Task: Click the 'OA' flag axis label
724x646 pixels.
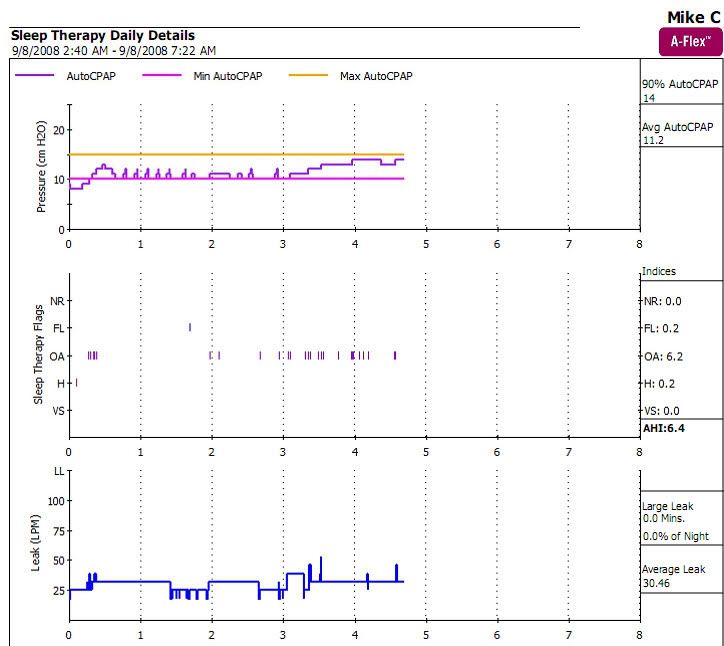Action: coord(57,356)
